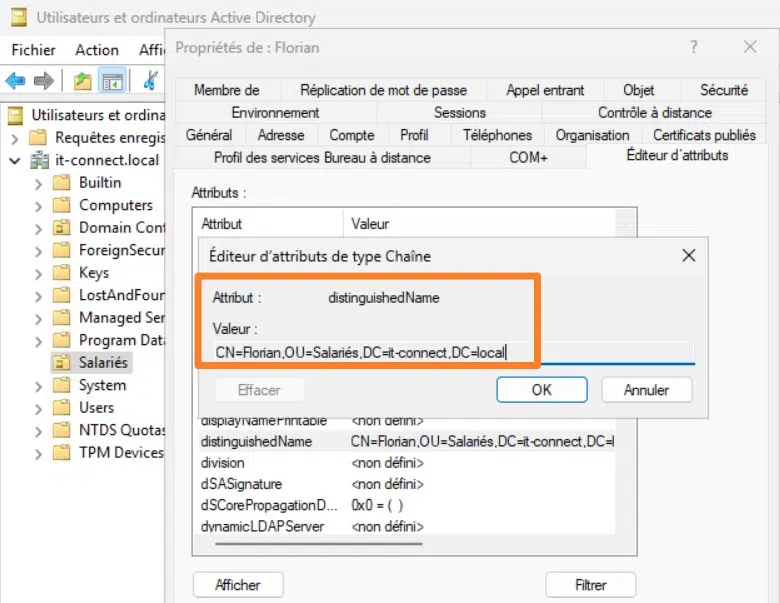Viewport: 780px width, 603px height.
Task: Click the Afficher button
Action: (238, 585)
